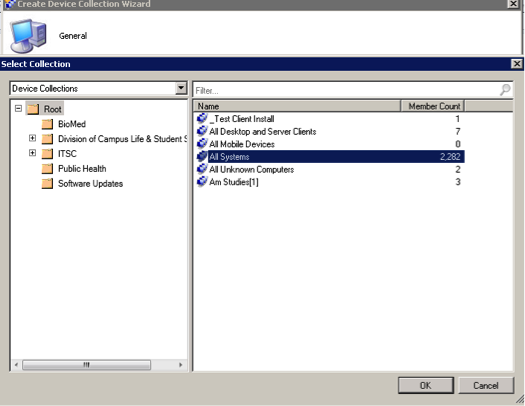Focus the Filter text field

[x=347, y=90]
